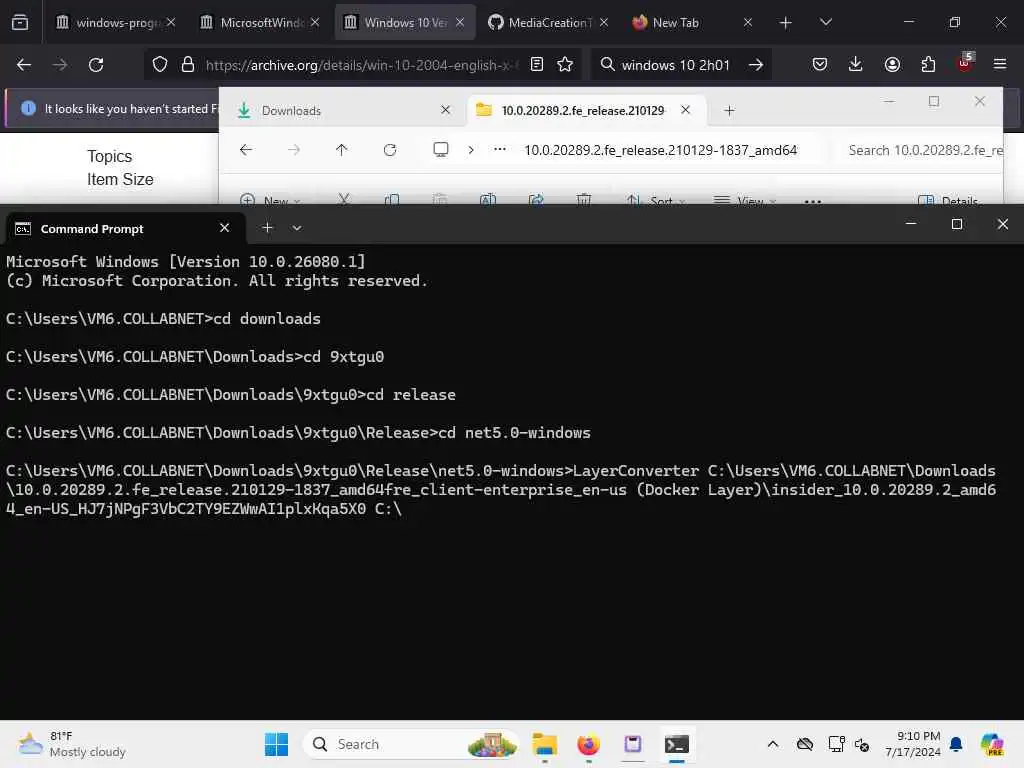This screenshot has width=1024, height=768.
Task: Switch to Downloads tab in File Explorer
Action: coord(345,110)
